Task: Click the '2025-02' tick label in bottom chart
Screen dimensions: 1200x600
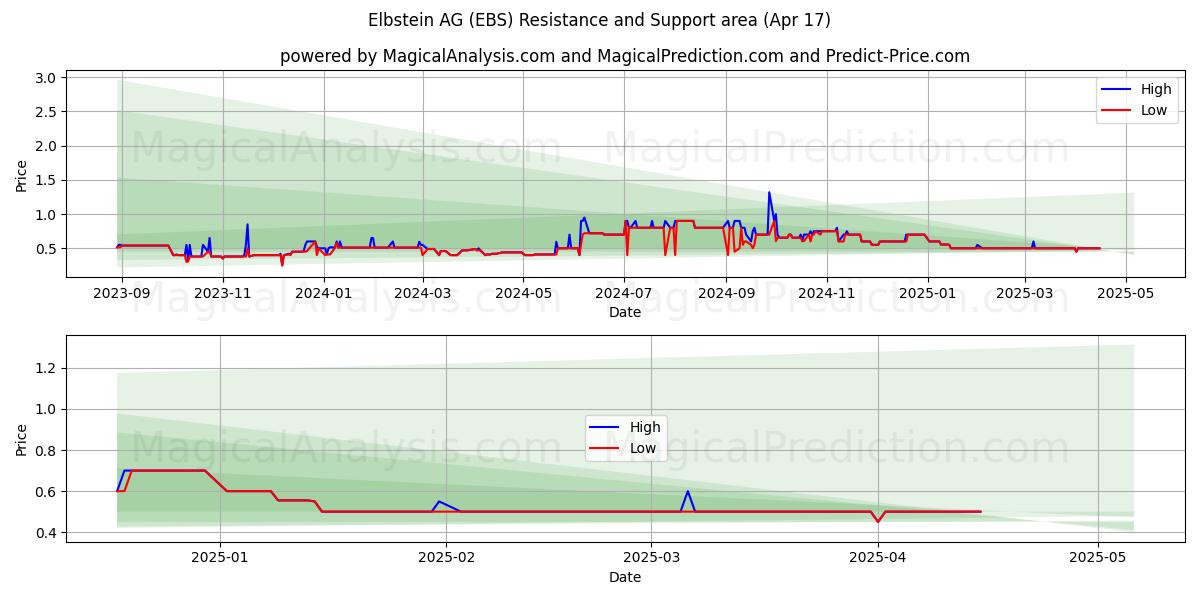Action: coord(446,558)
